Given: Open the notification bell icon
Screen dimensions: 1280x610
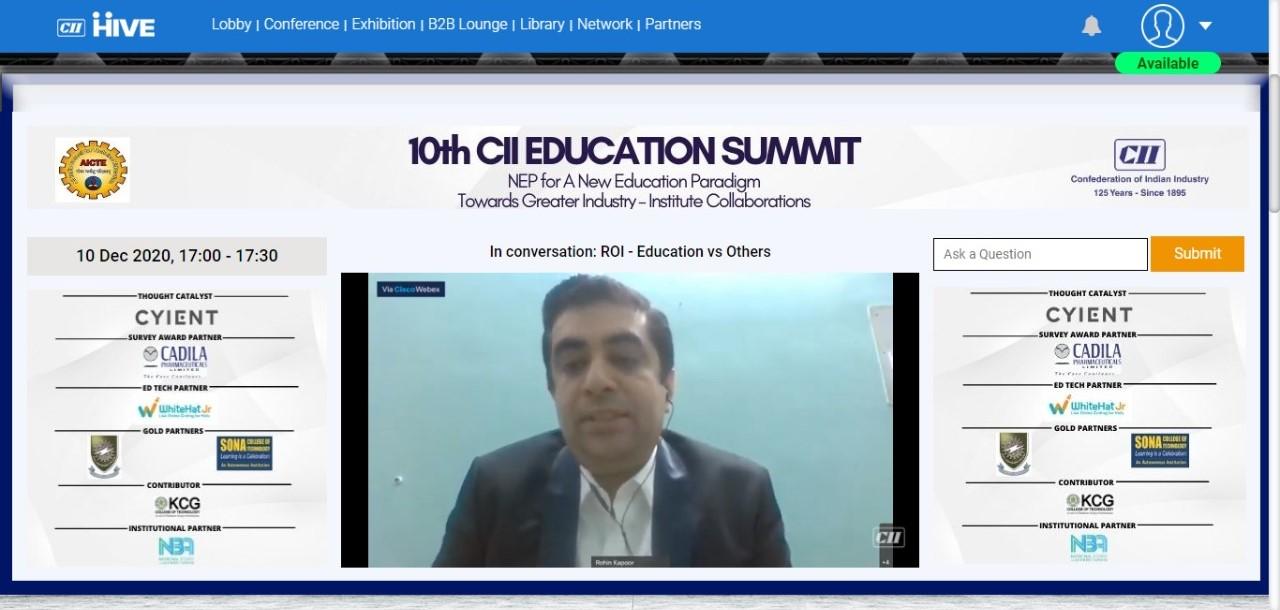Looking at the screenshot, I should point(1092,26).
